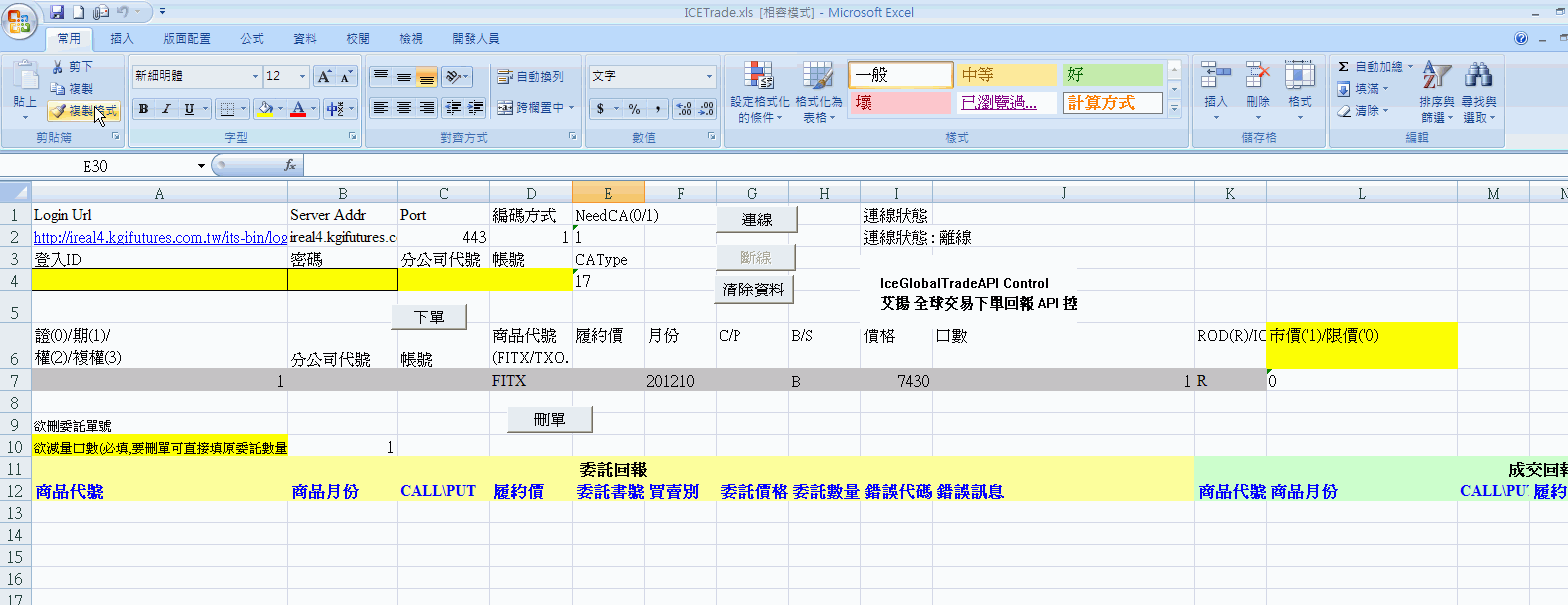This screenshot has width=1568, height=605.
Task: Apply percent style with the % icon
Action: pyautogui.click(x=634, y=108)
